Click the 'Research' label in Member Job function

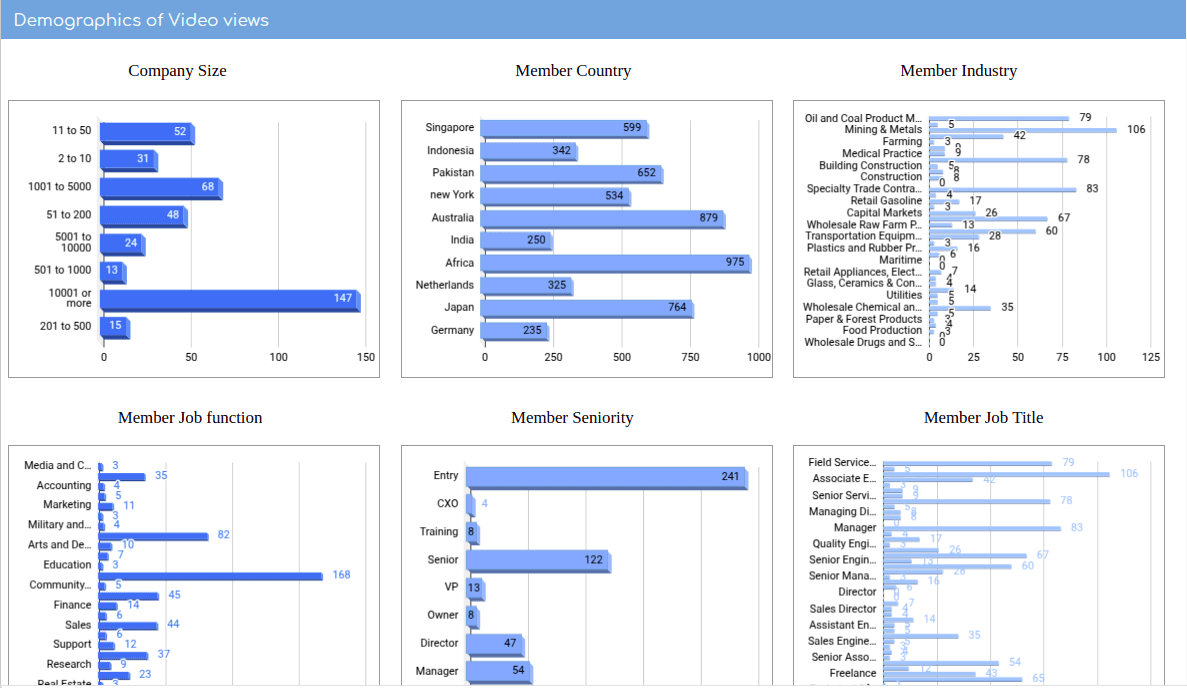click(68, 664)
